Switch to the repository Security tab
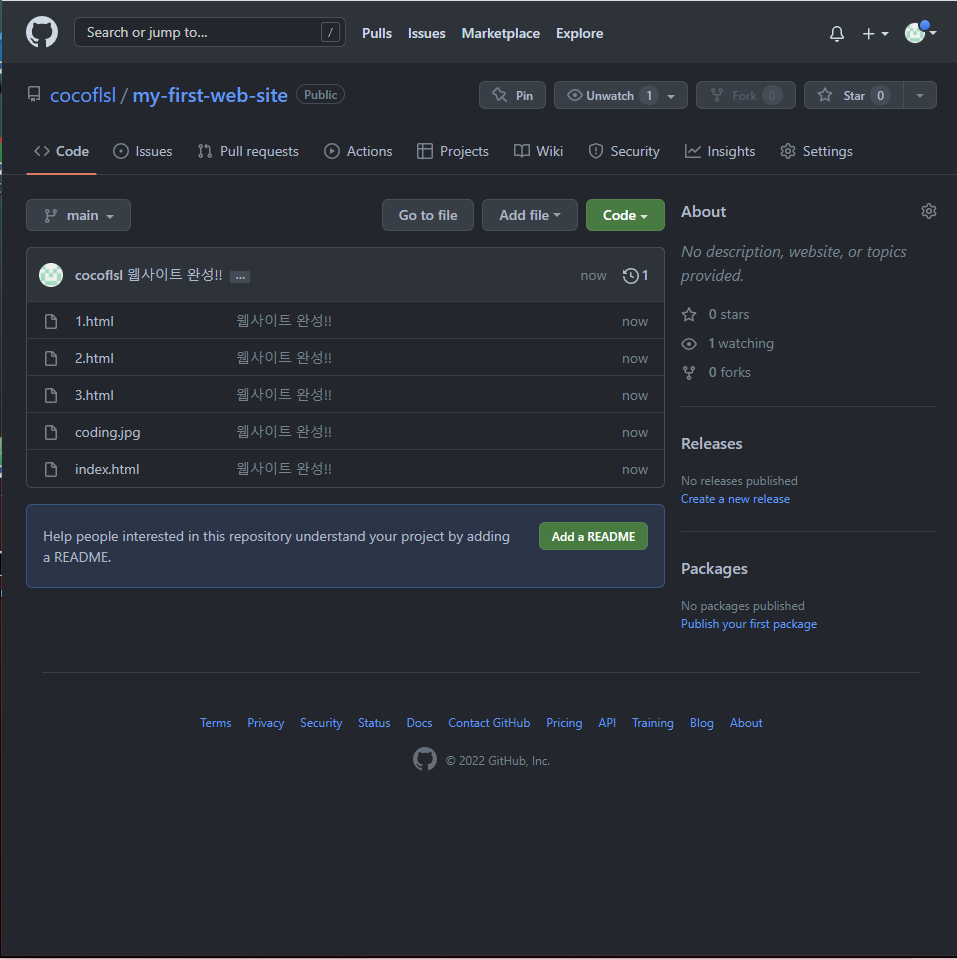 [x=624, y=151]
